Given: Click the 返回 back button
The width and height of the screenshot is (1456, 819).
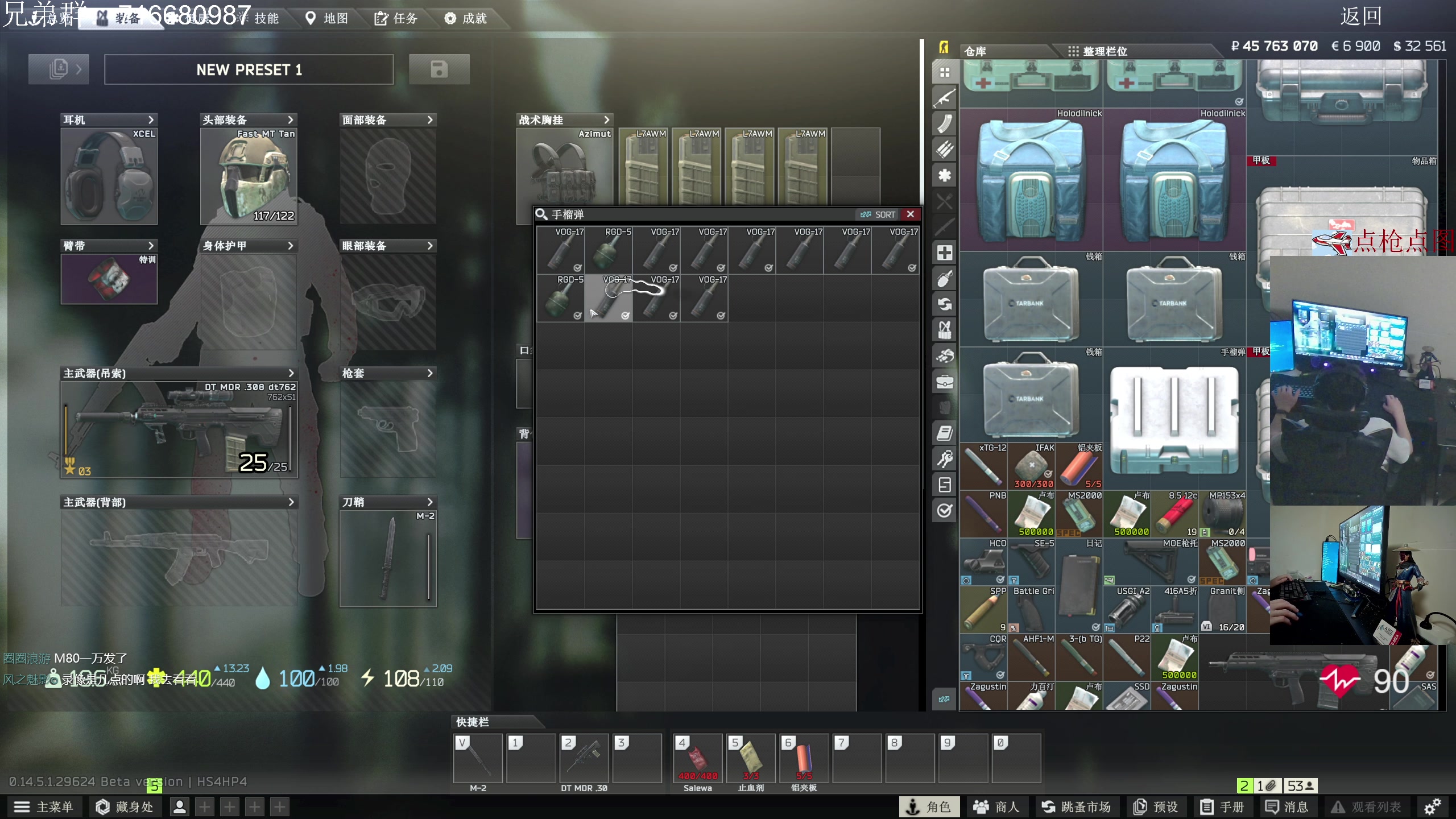Looking at the screenshot, I should 1361,16.
